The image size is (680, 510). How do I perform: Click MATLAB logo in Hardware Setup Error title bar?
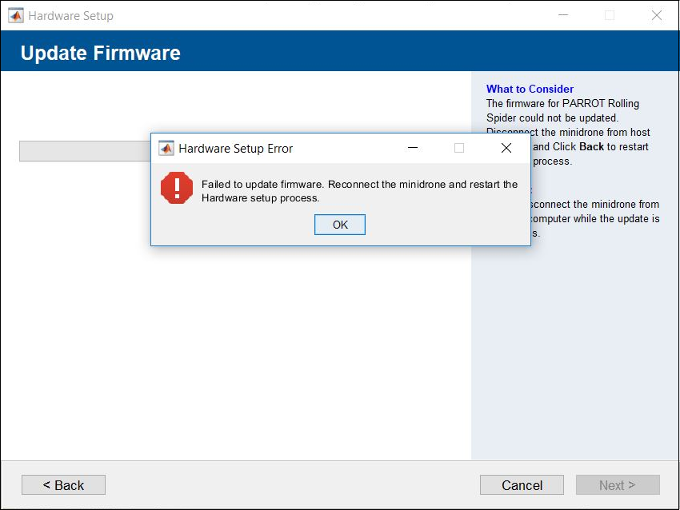coord(166,148)
